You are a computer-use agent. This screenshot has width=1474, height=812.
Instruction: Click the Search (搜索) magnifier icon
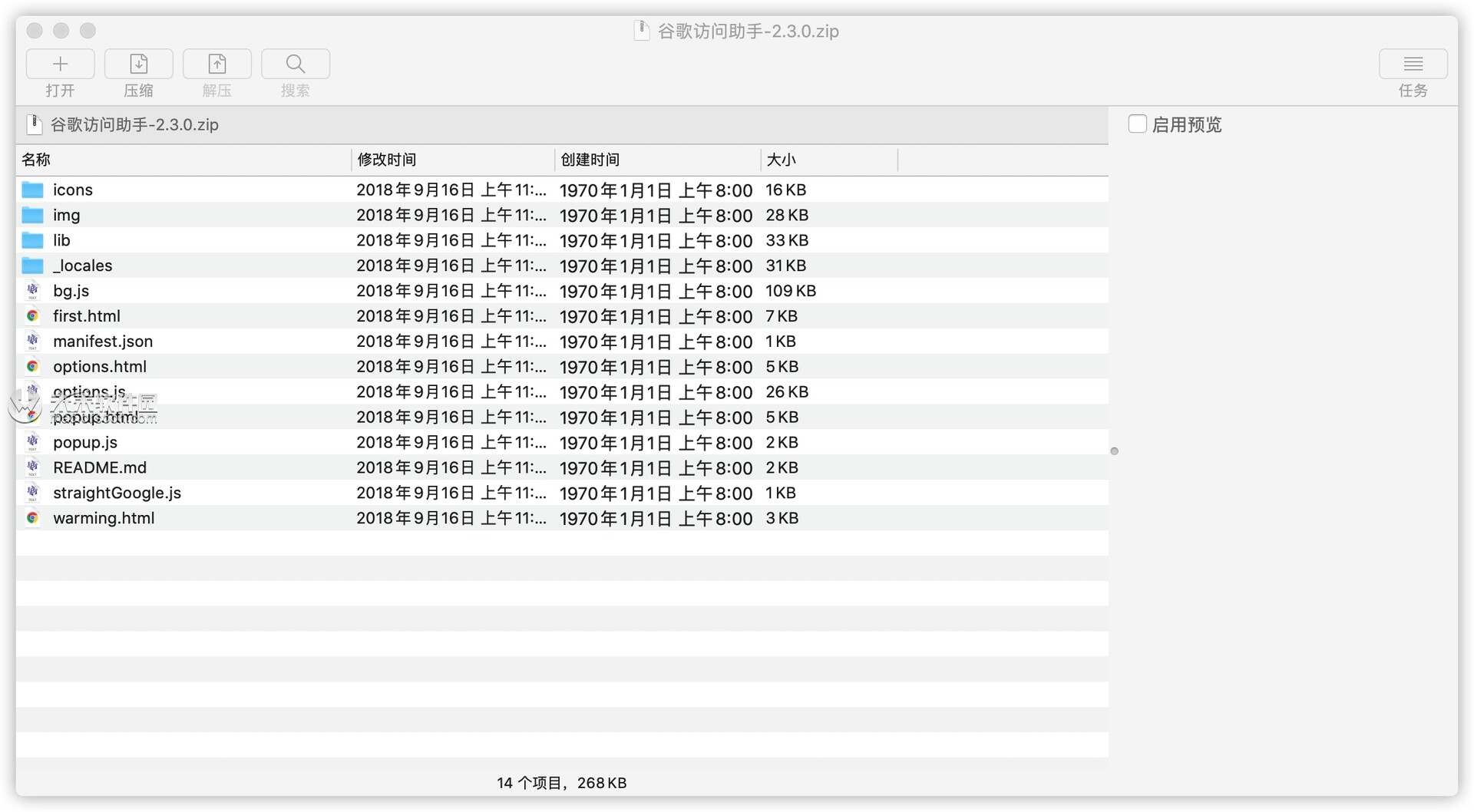296,64
